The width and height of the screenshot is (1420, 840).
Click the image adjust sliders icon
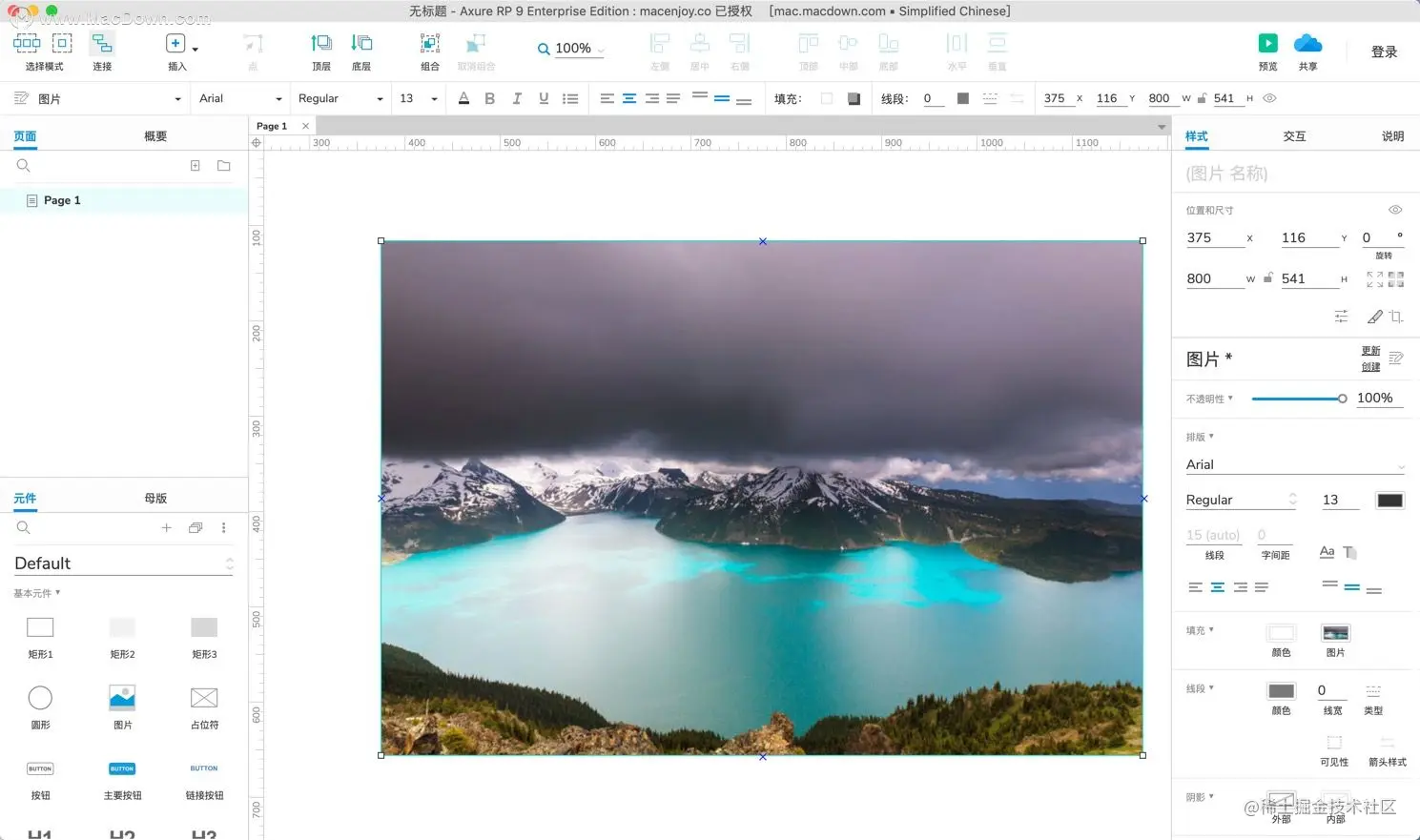pyautogui.click(x=1341, y=317)
